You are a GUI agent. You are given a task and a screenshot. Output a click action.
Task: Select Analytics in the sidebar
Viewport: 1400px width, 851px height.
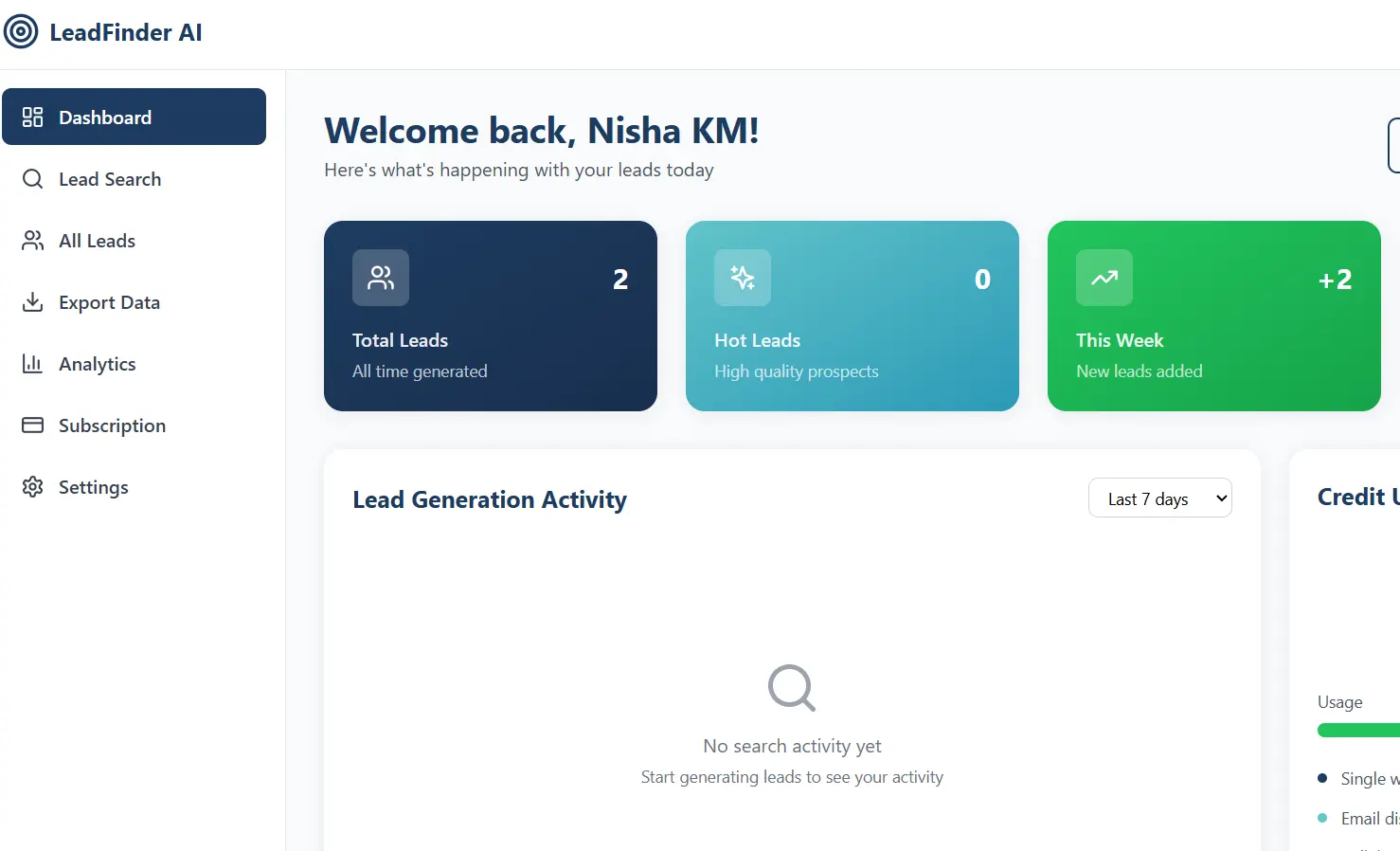point(97,364)
